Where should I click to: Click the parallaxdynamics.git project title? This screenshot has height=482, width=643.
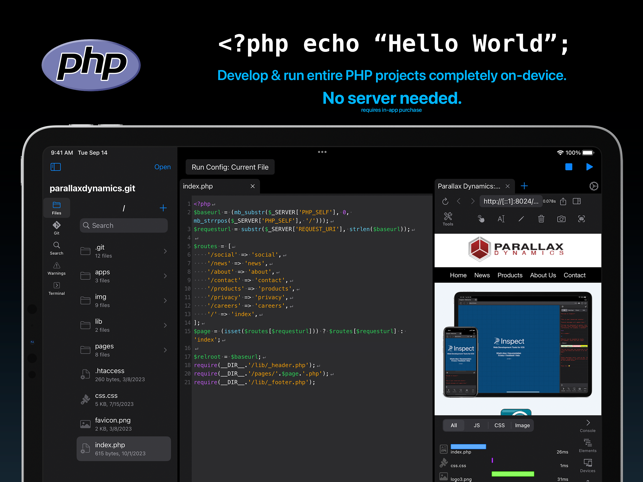pos(92,188)
